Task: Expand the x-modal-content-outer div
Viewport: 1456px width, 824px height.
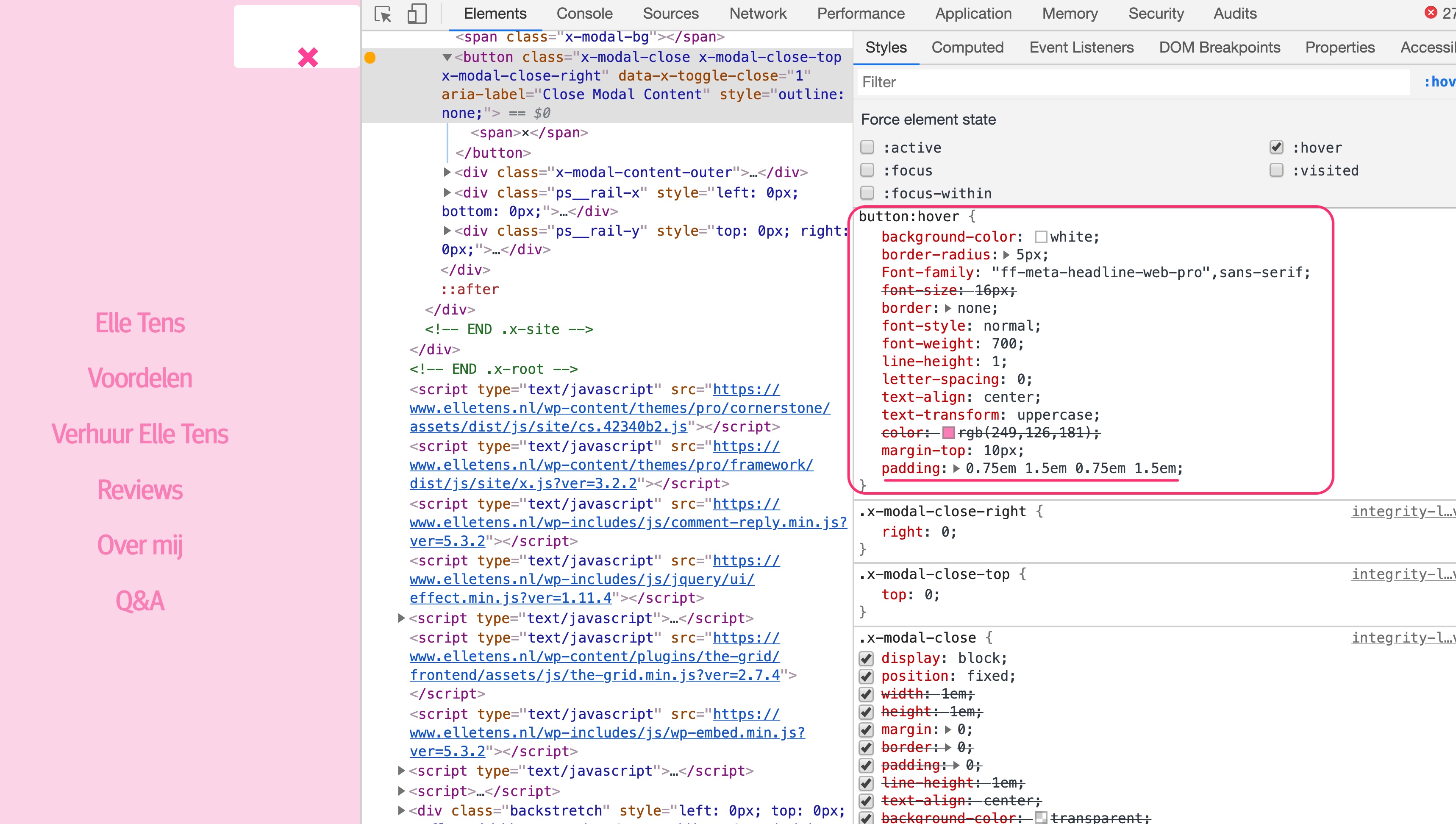Action: coord(447,172)
